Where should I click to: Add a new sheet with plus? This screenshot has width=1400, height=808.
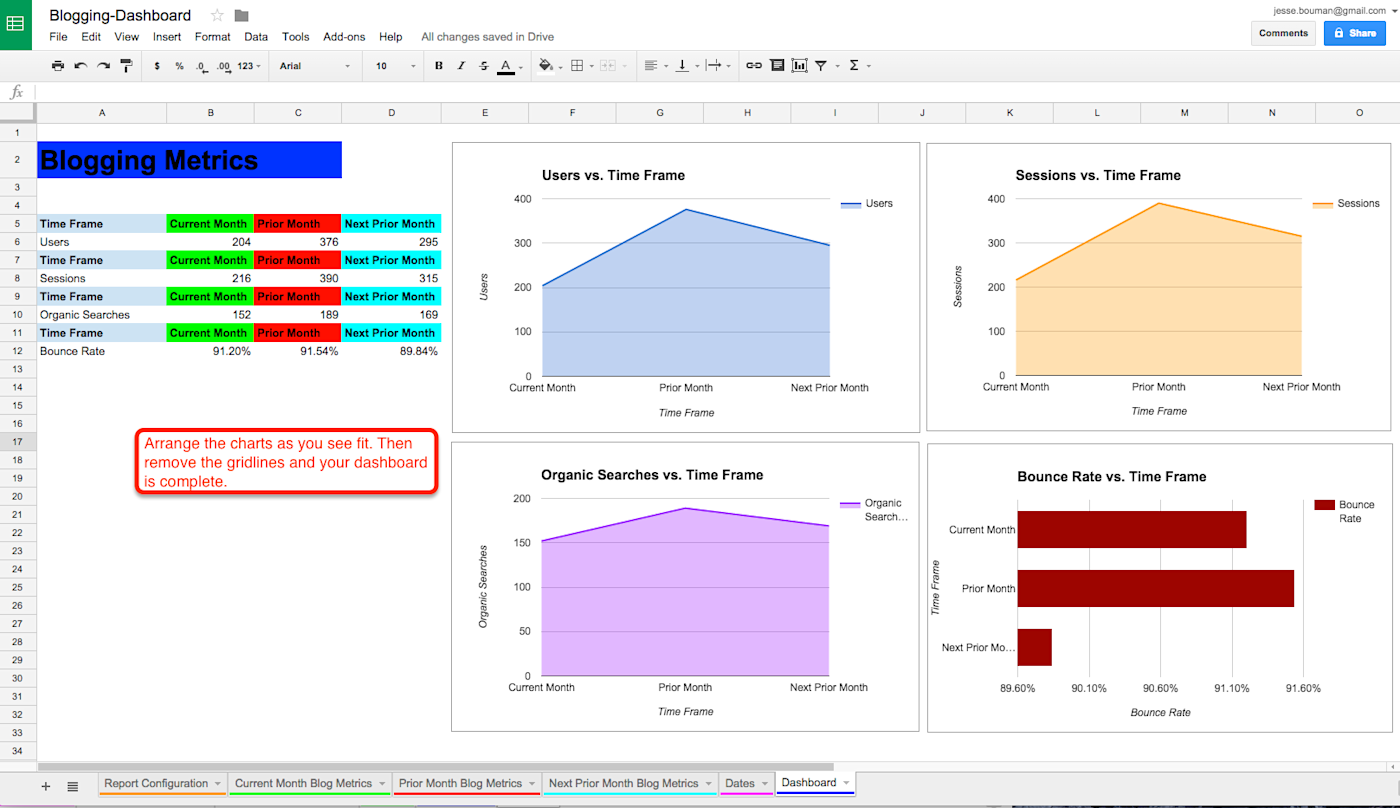(45, 786)
